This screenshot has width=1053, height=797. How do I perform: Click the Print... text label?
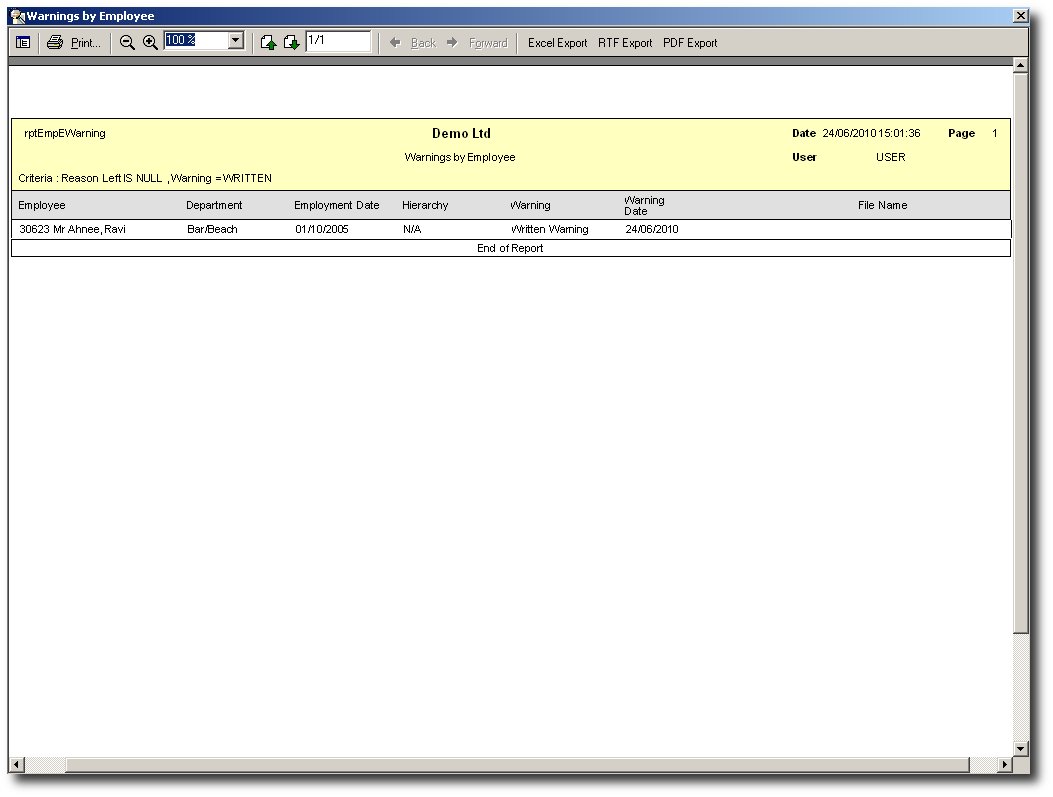click(x=86, y=43)
